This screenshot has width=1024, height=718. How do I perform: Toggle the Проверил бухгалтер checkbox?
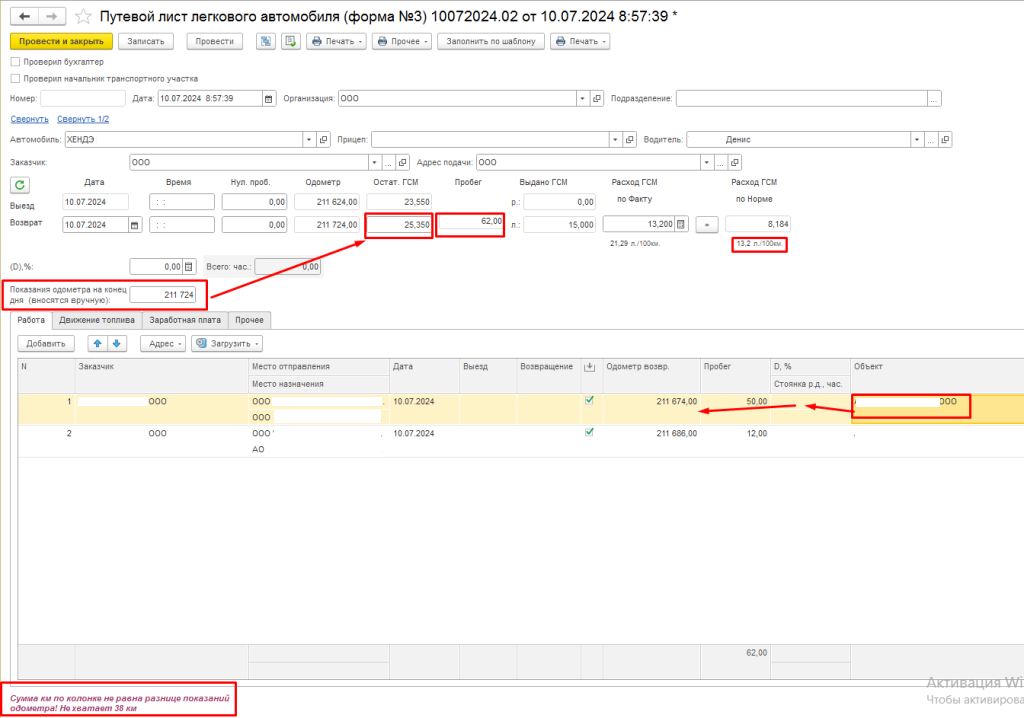[15, 62]
